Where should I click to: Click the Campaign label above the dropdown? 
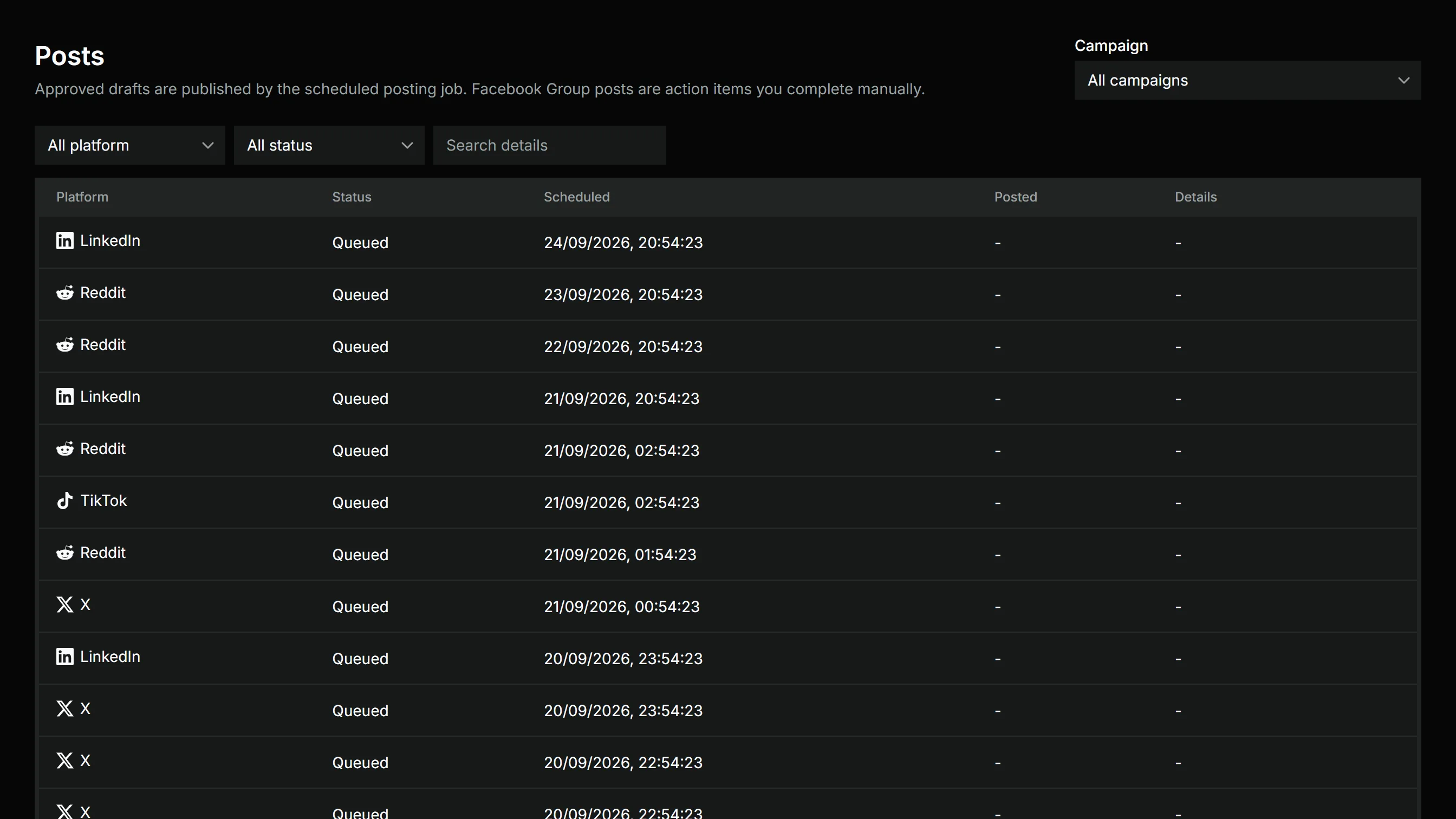(1111, 46)
